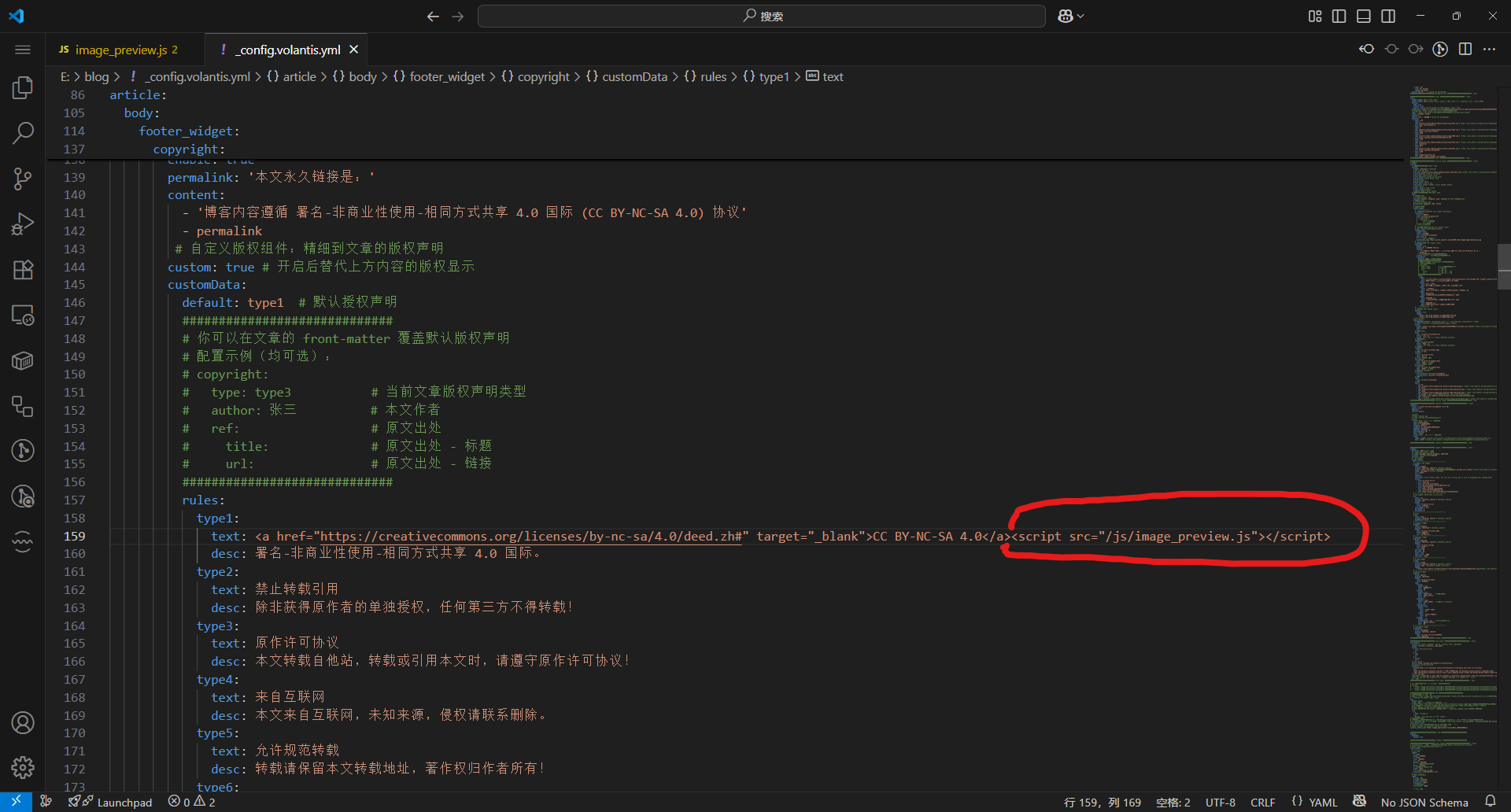Open the Search view in activity bar

click(23, 133)
